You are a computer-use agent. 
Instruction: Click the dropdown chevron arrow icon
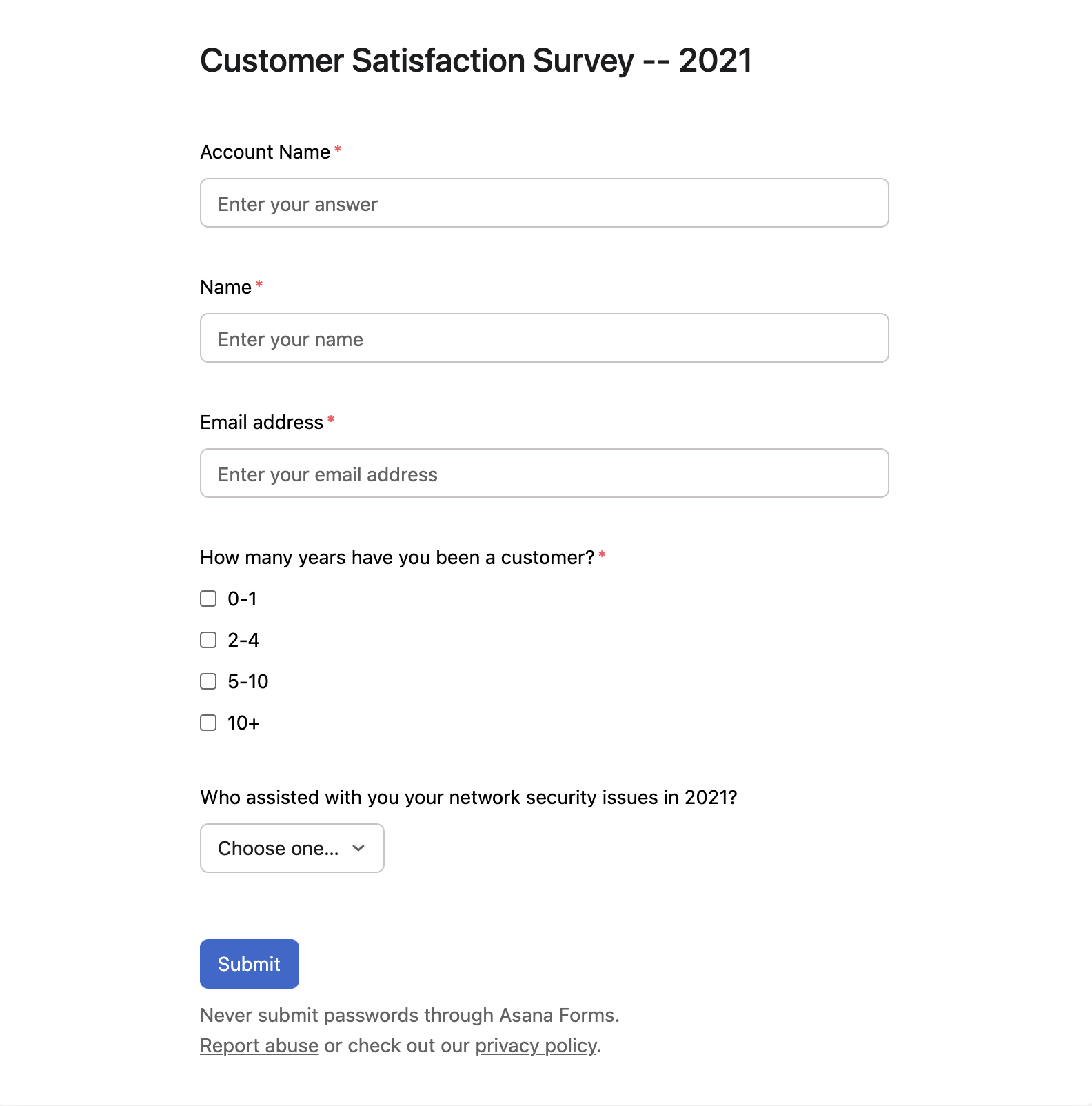tap(358, 848)
